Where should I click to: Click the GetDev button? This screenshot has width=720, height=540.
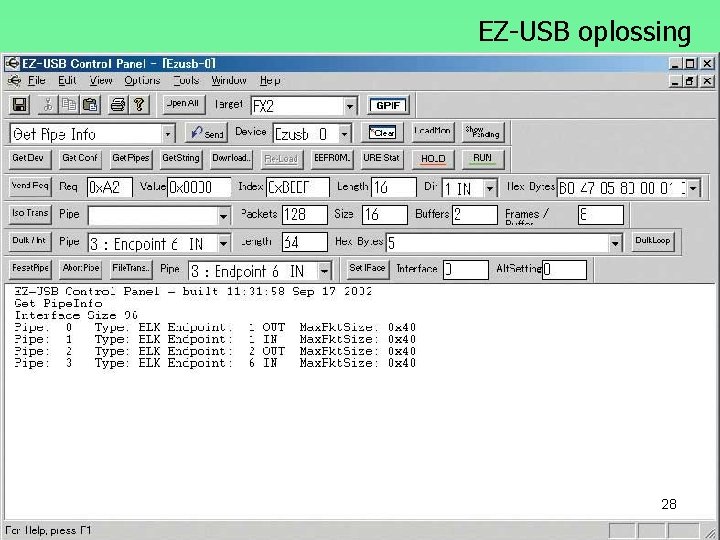[x=30, y=159]
